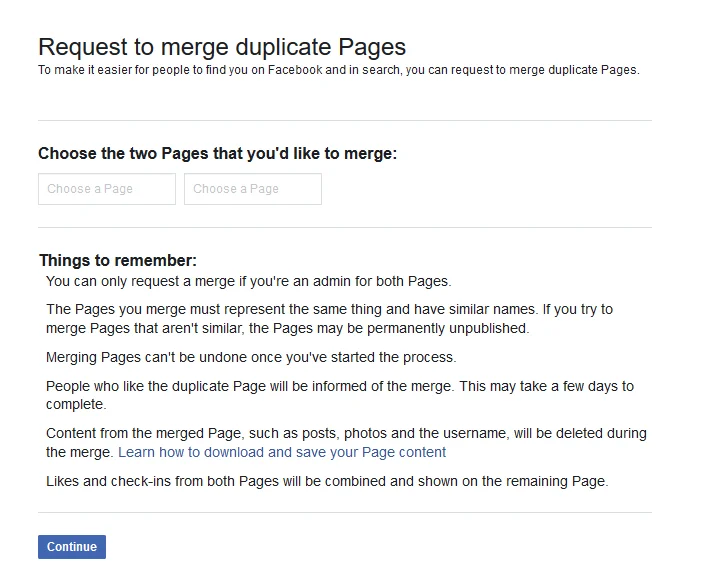710x587 pixels.
Task: Open the download and save Page content link
Action: coord(282,452)
